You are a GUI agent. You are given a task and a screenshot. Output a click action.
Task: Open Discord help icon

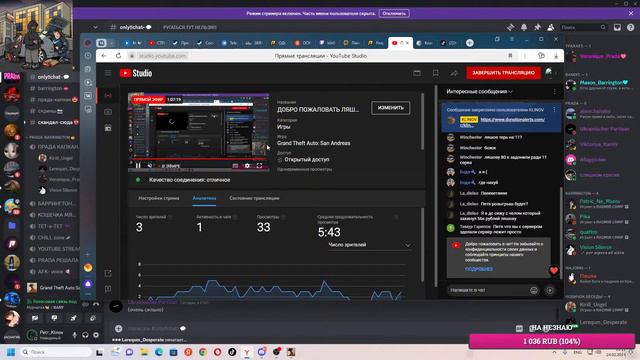(x=631, y=27)
